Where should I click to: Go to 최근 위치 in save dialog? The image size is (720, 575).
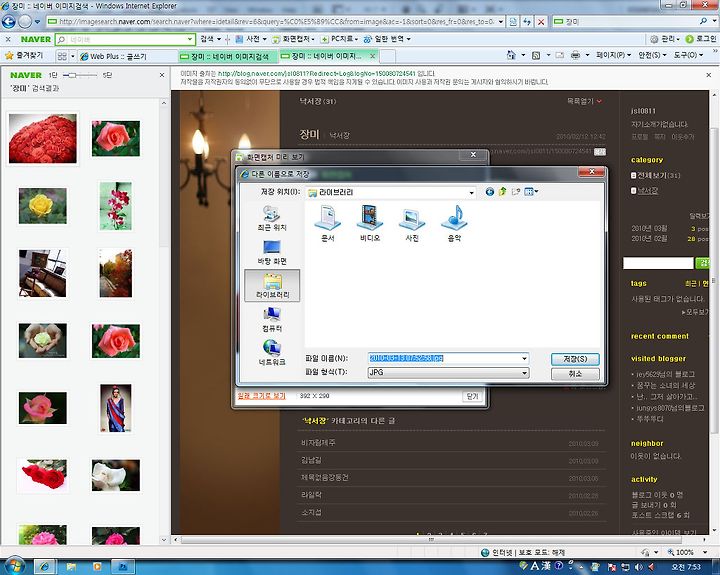tap(272, 218)
